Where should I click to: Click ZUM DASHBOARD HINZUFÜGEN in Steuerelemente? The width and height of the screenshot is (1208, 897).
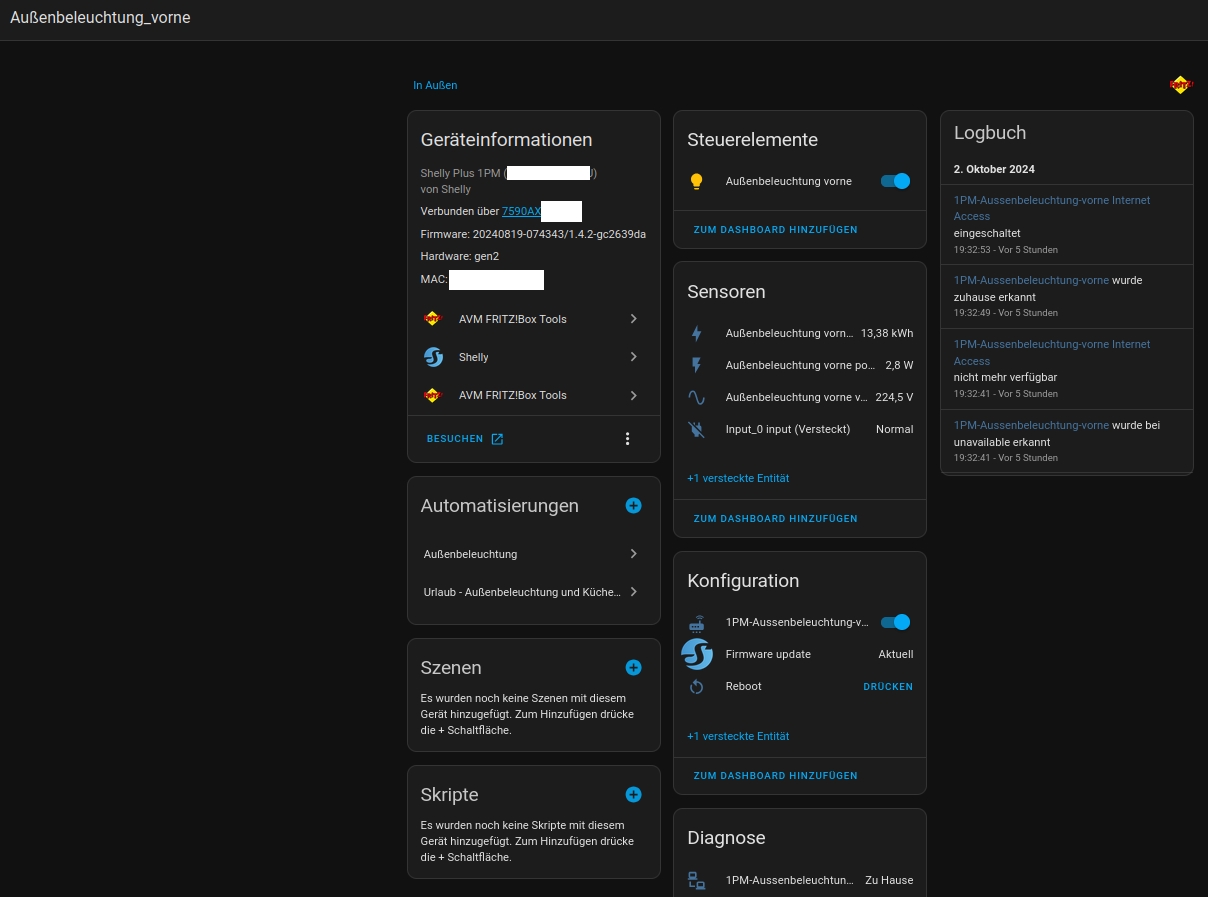point(775,230)
